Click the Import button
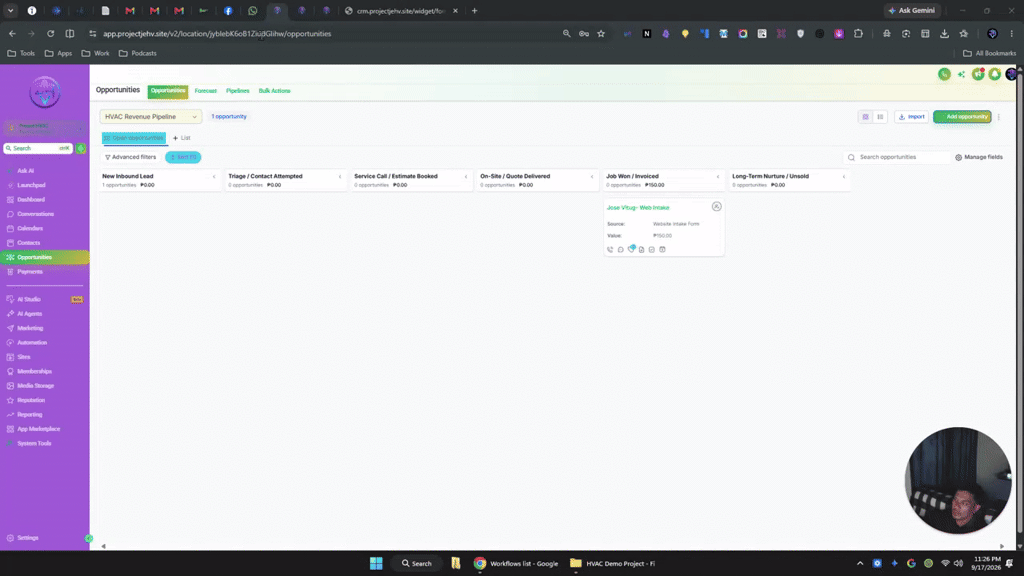This screenshot has width=1024, height=576. pos(912,117)
